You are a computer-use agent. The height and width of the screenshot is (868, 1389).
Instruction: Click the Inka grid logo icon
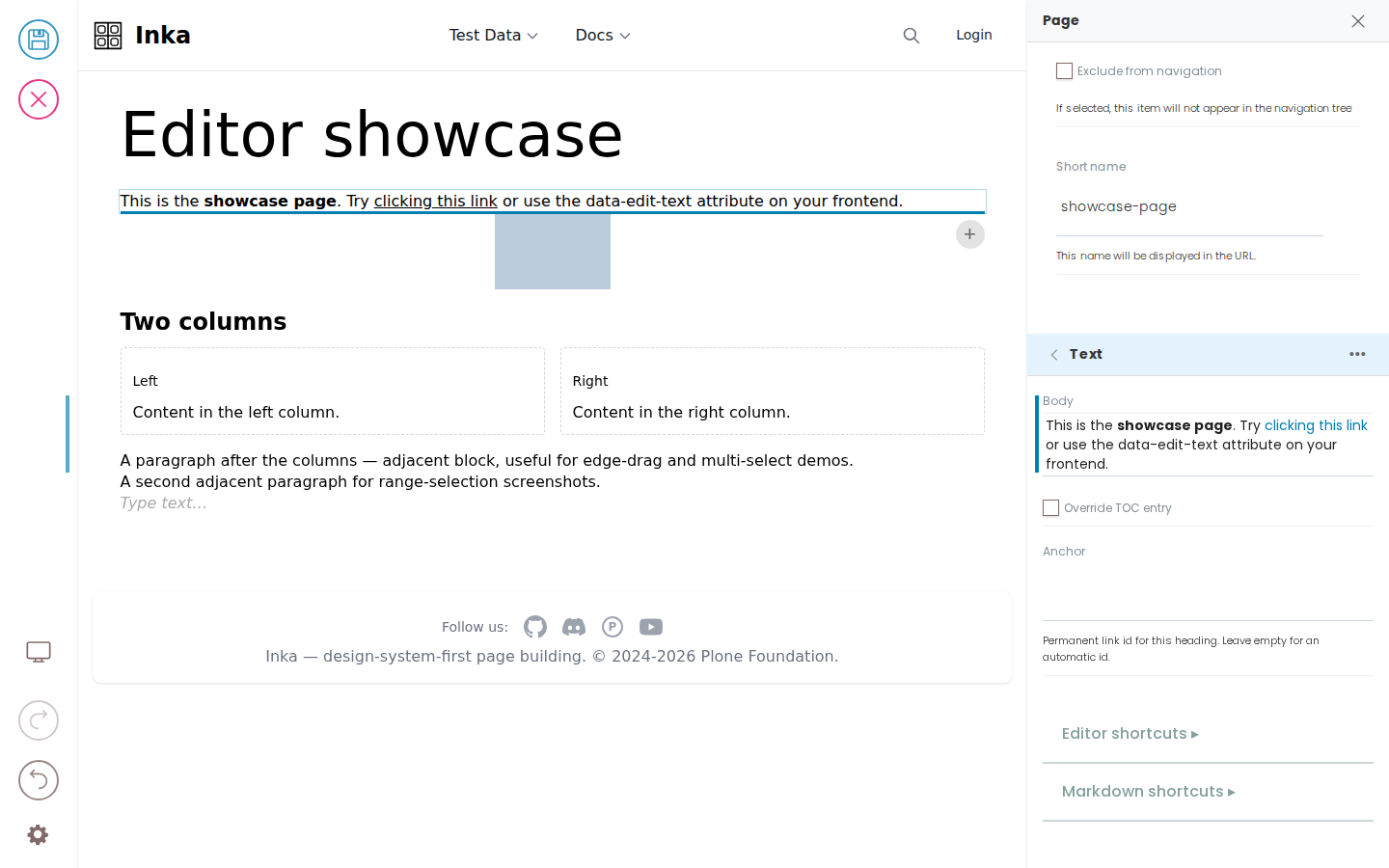(x=108, y=36)
